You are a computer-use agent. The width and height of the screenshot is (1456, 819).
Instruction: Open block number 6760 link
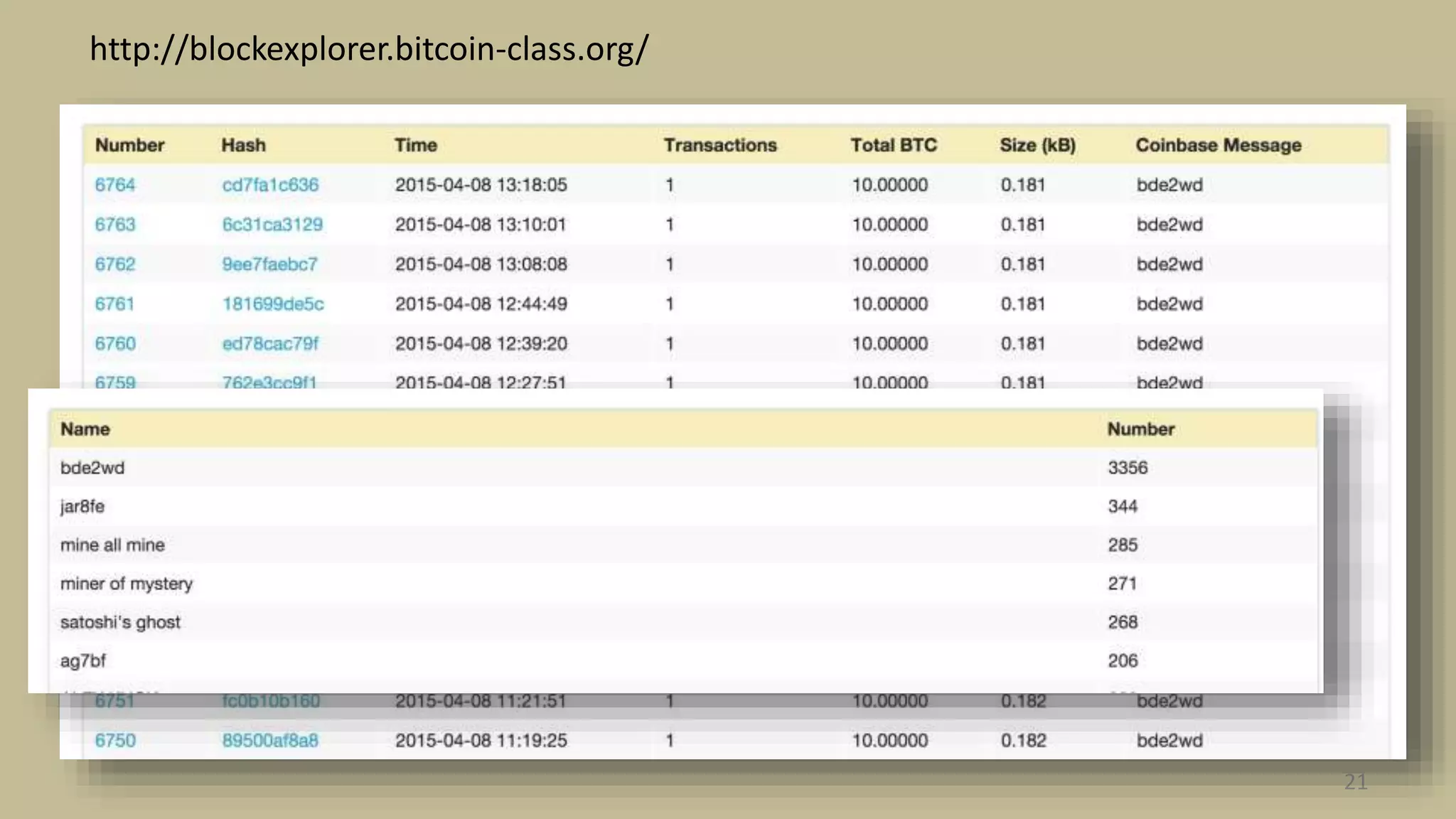[115, 344]
